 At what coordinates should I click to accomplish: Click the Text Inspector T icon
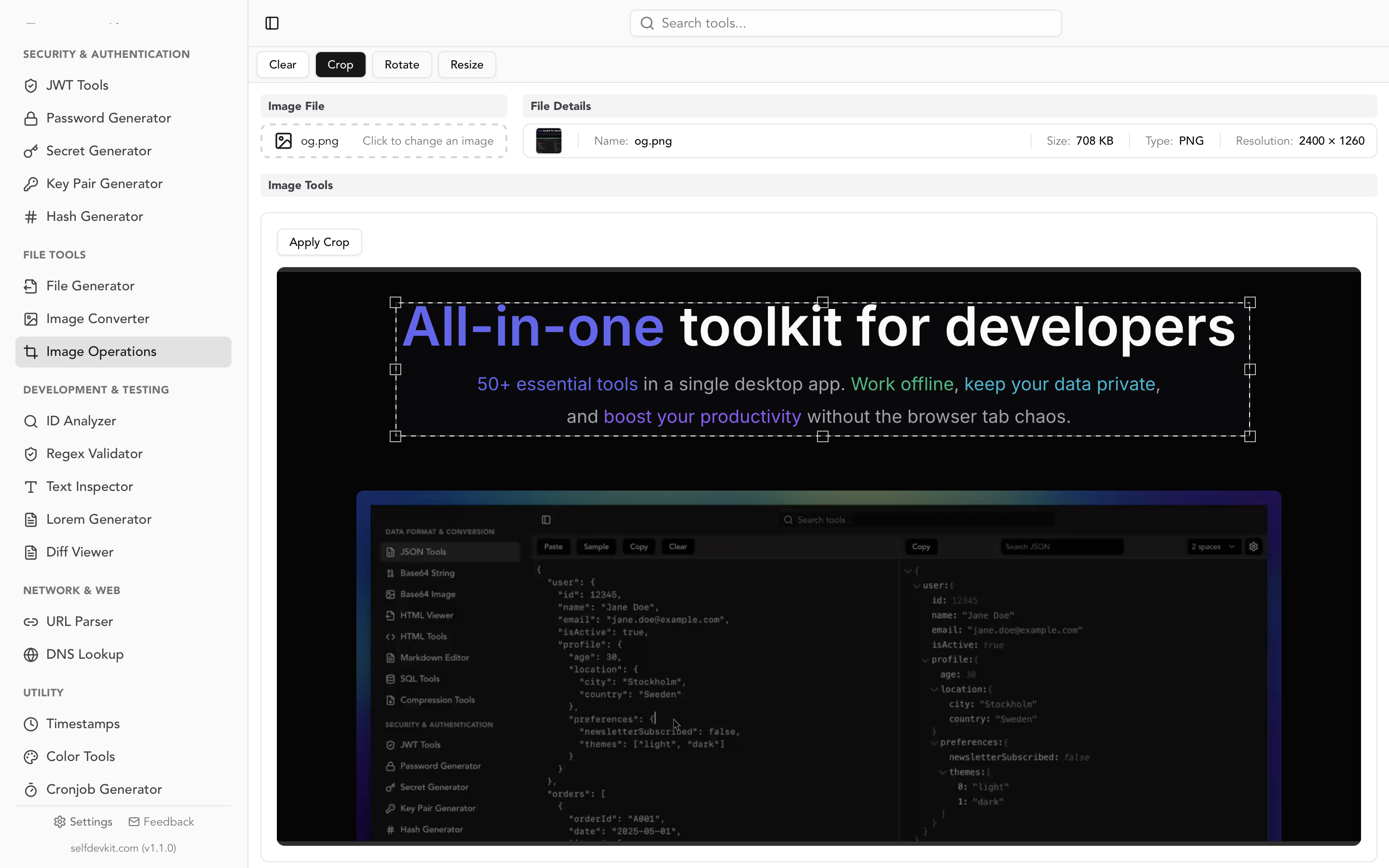pyautogui.click(x=31, y=486)
